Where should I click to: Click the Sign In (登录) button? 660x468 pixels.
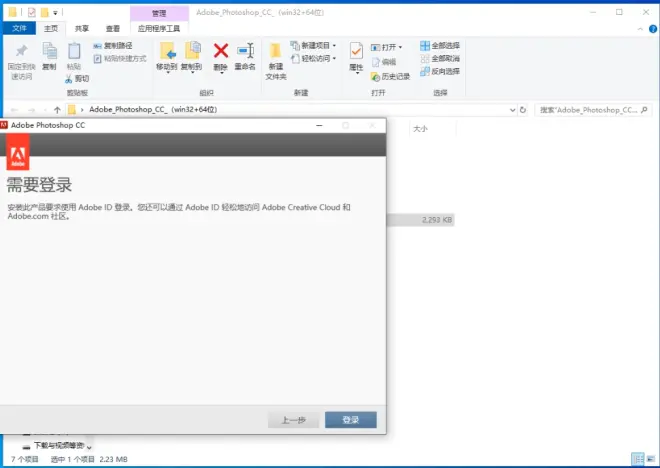(351, 420)
